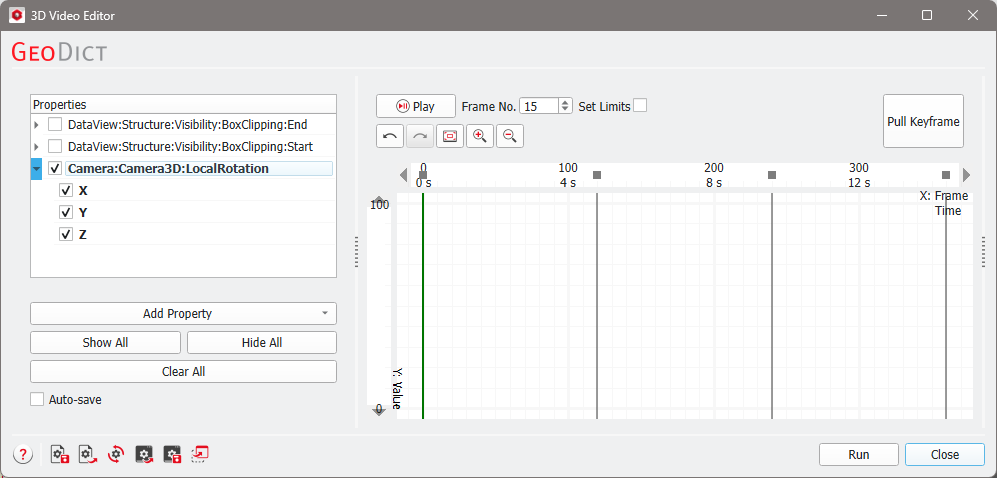Decrease the Frame No. with the down stepper
This screenshot has height=478, width=997.
(x=565, y=110)
